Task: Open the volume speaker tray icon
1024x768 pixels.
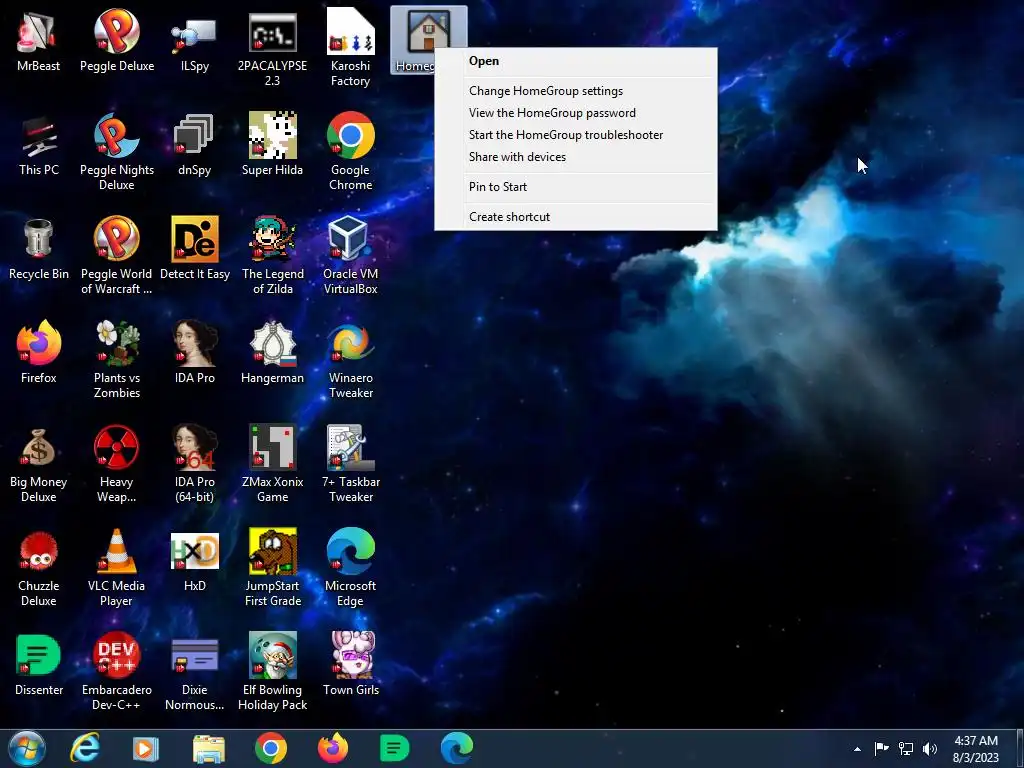Action: 930,749
